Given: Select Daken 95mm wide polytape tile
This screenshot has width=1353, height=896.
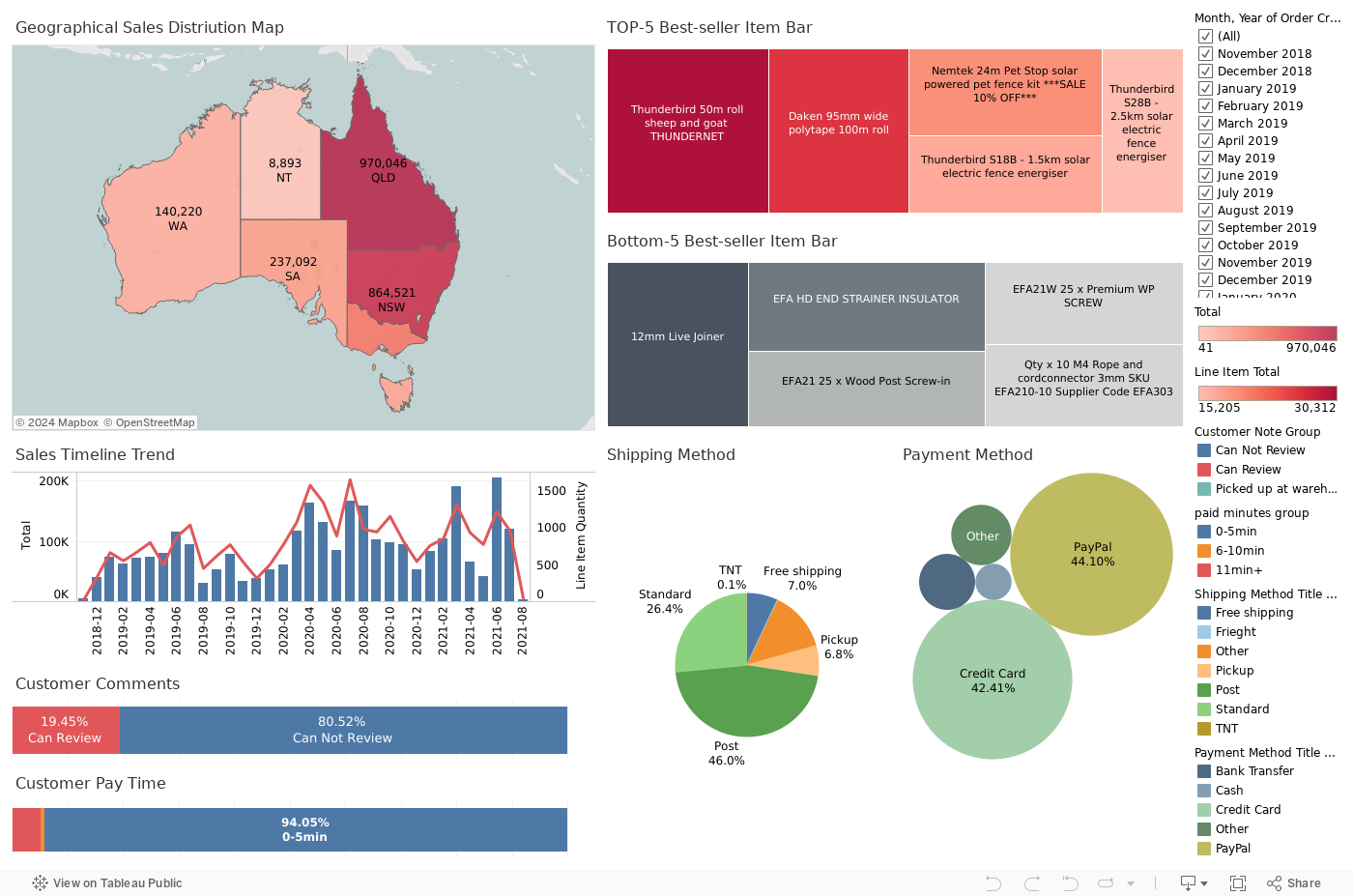Looking at the screenshot, I should coord(838,130).
